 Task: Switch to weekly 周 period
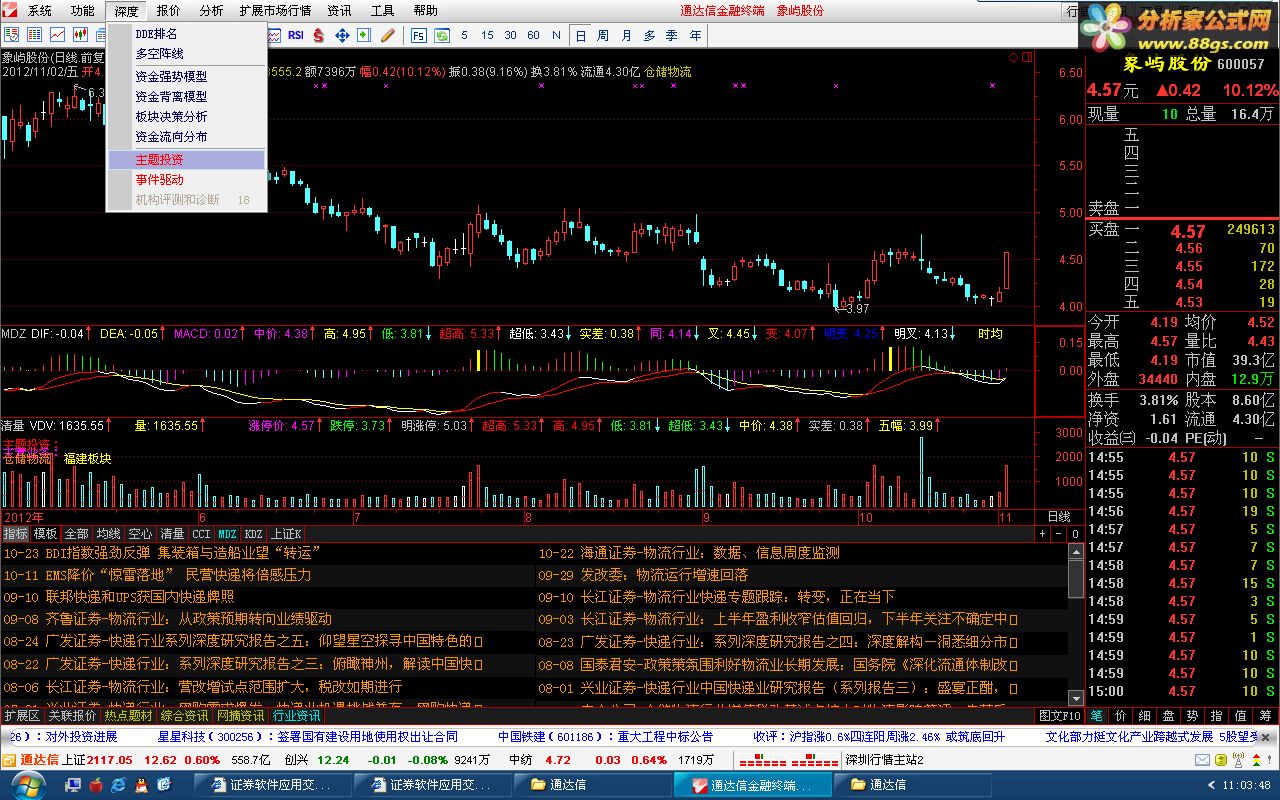tap(603, 35)
